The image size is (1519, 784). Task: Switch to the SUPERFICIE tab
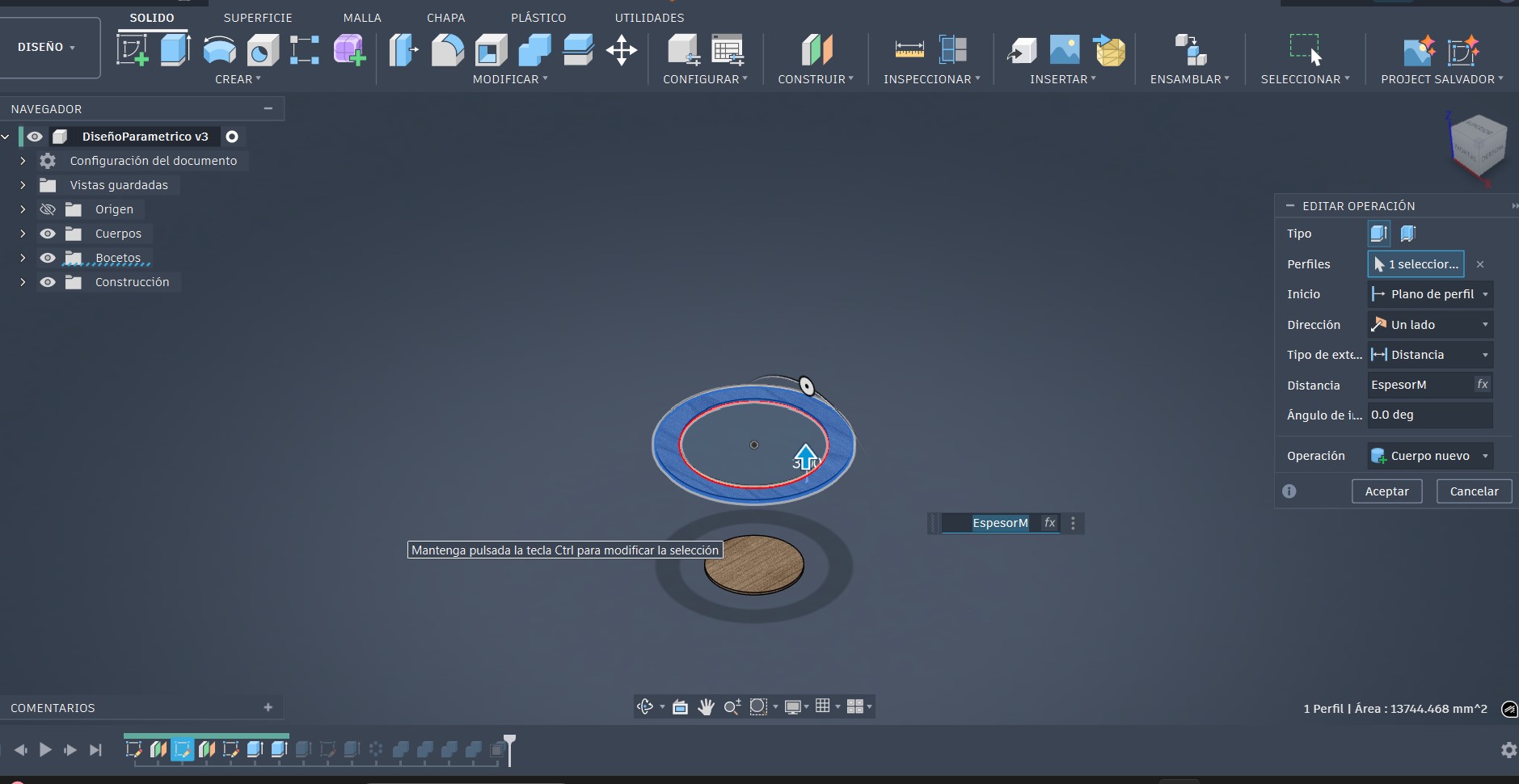(258, 17)
